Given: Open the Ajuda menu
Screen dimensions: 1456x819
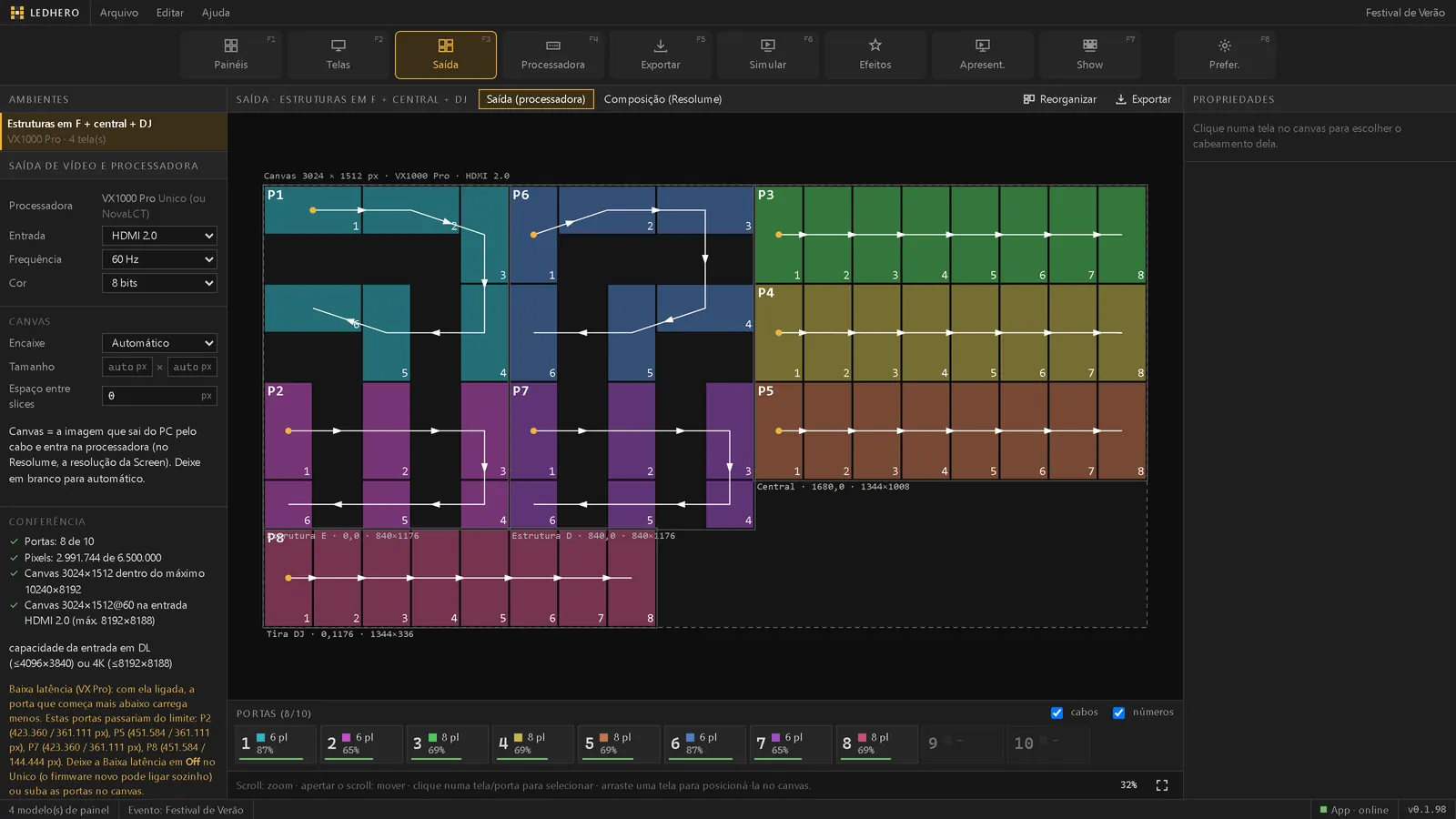Looking at the screenshot, I should 216,13.
